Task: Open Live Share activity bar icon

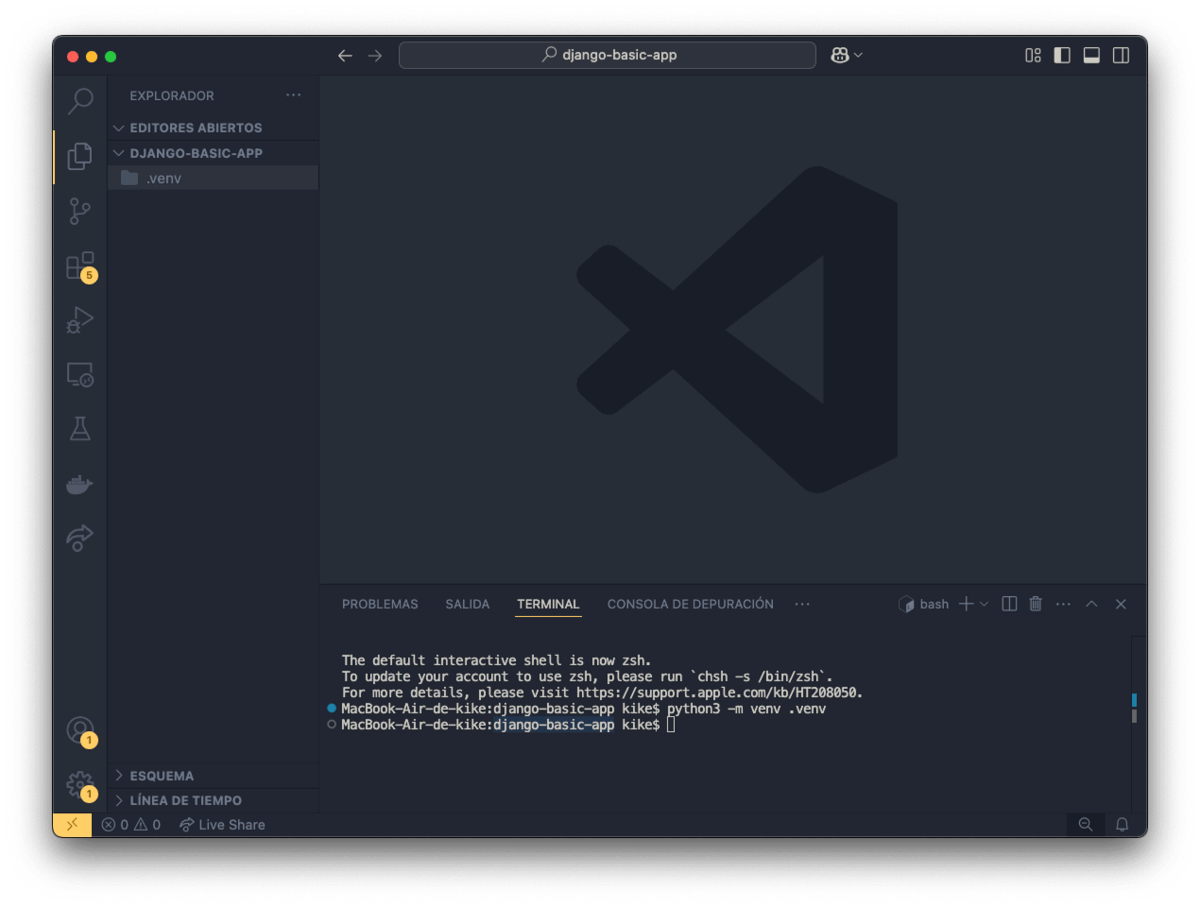Action: pos(80,538)
